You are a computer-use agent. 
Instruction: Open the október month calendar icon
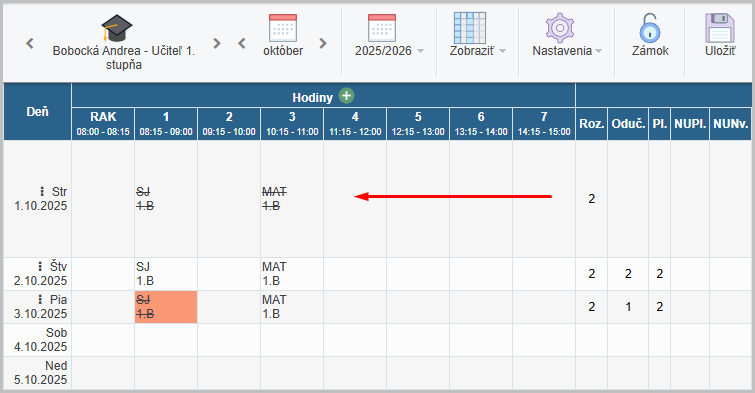point(283,28)
